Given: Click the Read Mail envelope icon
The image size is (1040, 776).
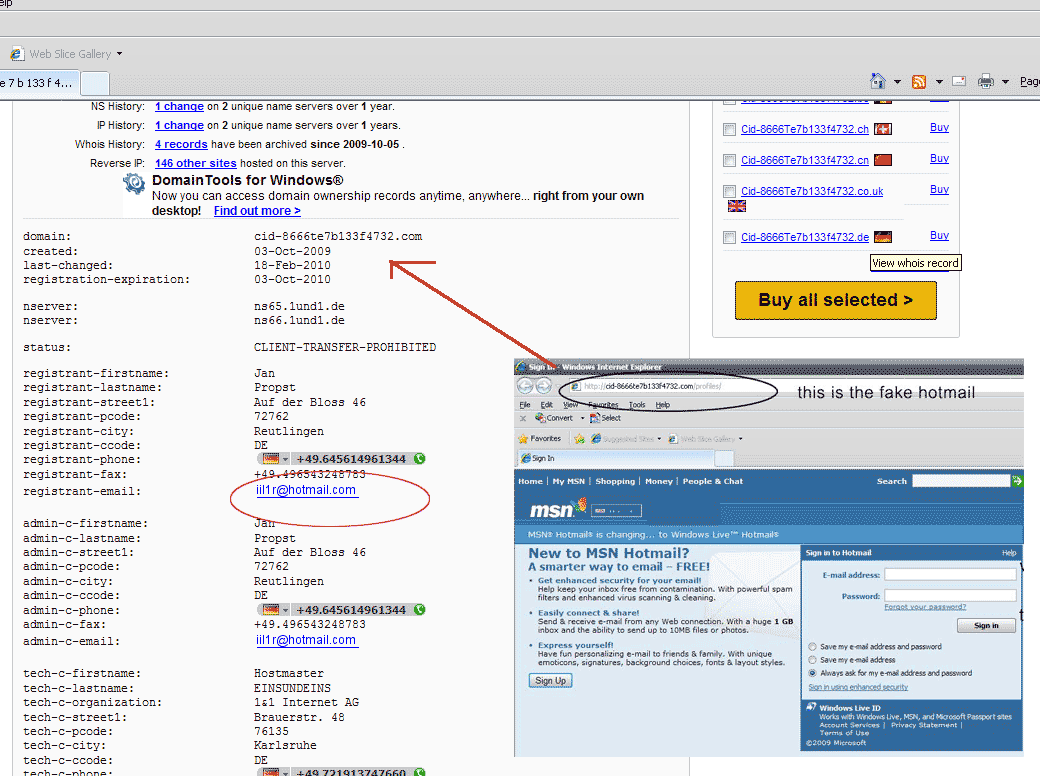Looking at the screenshot, I should 958,82.
